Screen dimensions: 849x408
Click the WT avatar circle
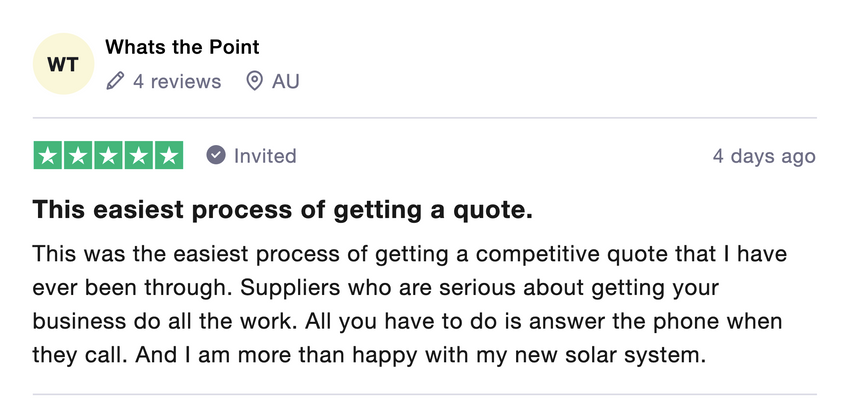(x=63, y=64)
